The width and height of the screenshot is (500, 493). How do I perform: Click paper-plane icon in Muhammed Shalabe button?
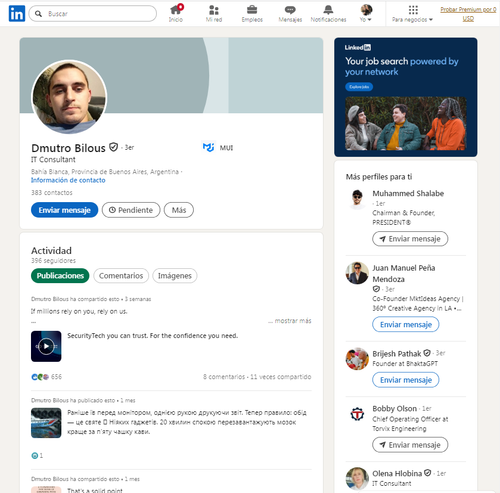click(x=383, y=239)
